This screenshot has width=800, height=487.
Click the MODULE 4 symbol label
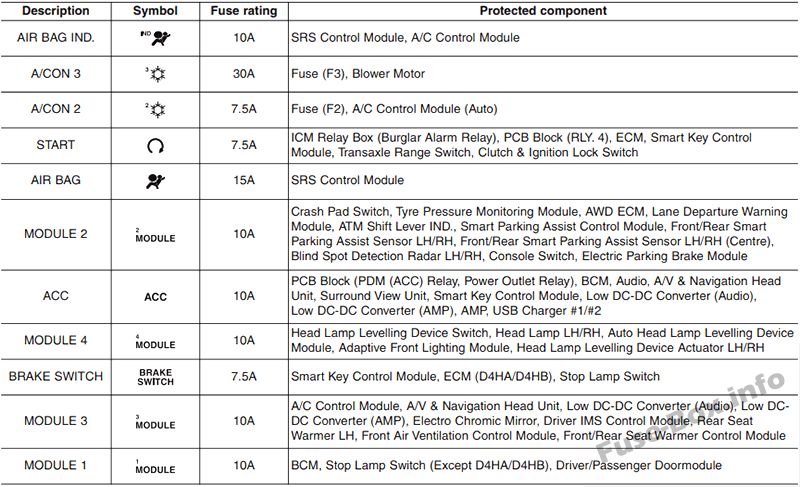pos(155,342)
